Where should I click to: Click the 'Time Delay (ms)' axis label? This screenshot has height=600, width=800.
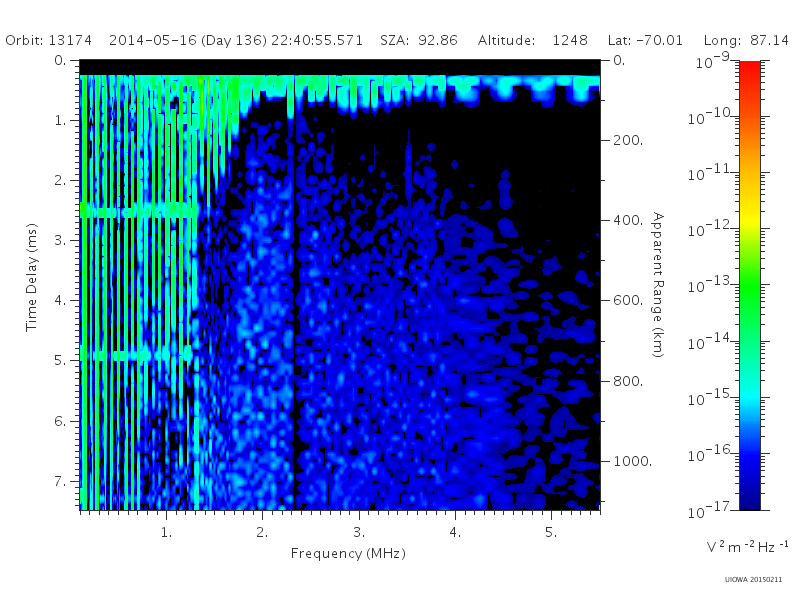32,278
